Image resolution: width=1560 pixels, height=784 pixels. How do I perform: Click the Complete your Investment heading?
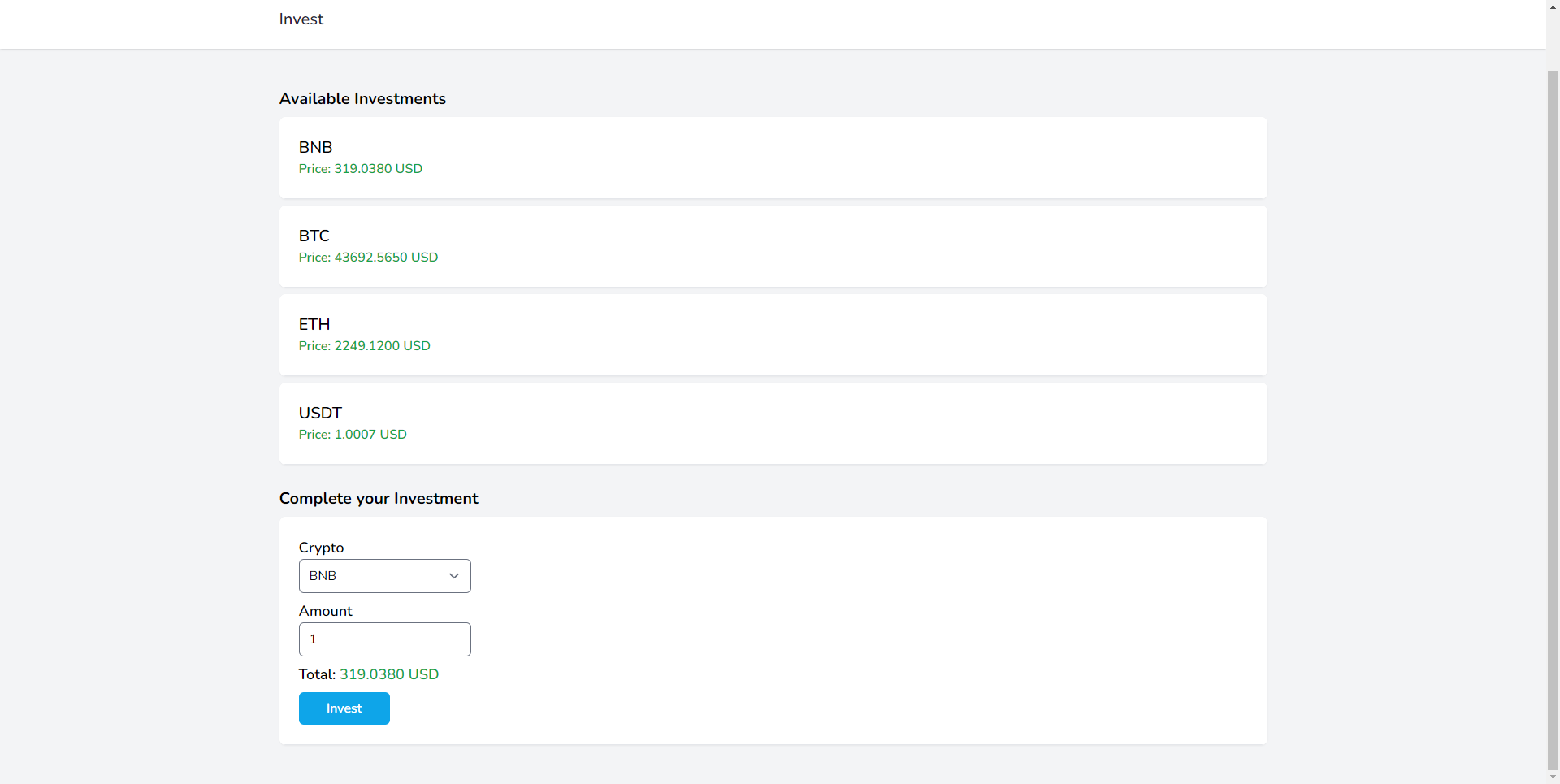coord(379,498)
